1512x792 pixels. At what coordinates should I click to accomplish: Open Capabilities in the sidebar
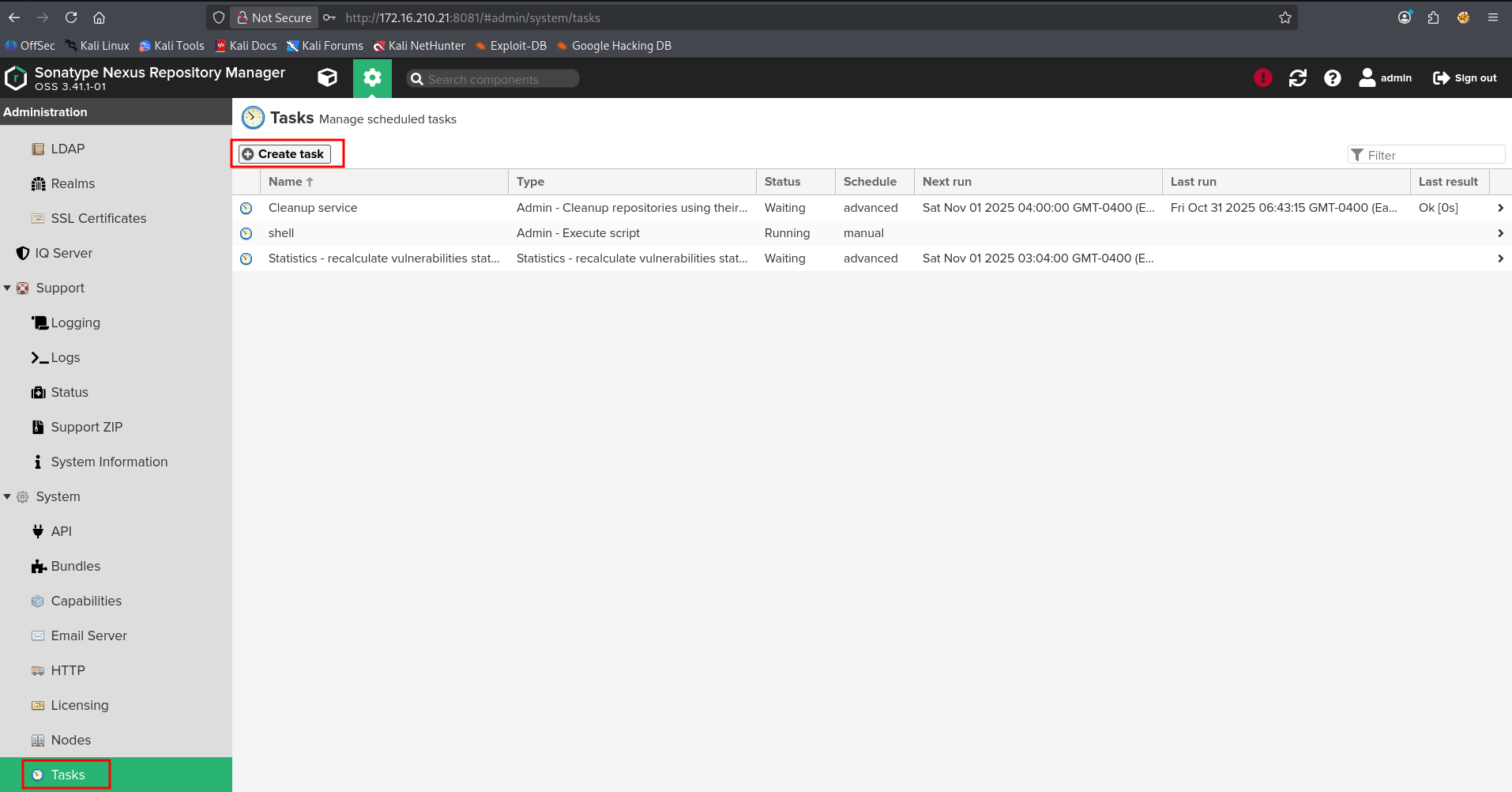(x=86, y=601)
